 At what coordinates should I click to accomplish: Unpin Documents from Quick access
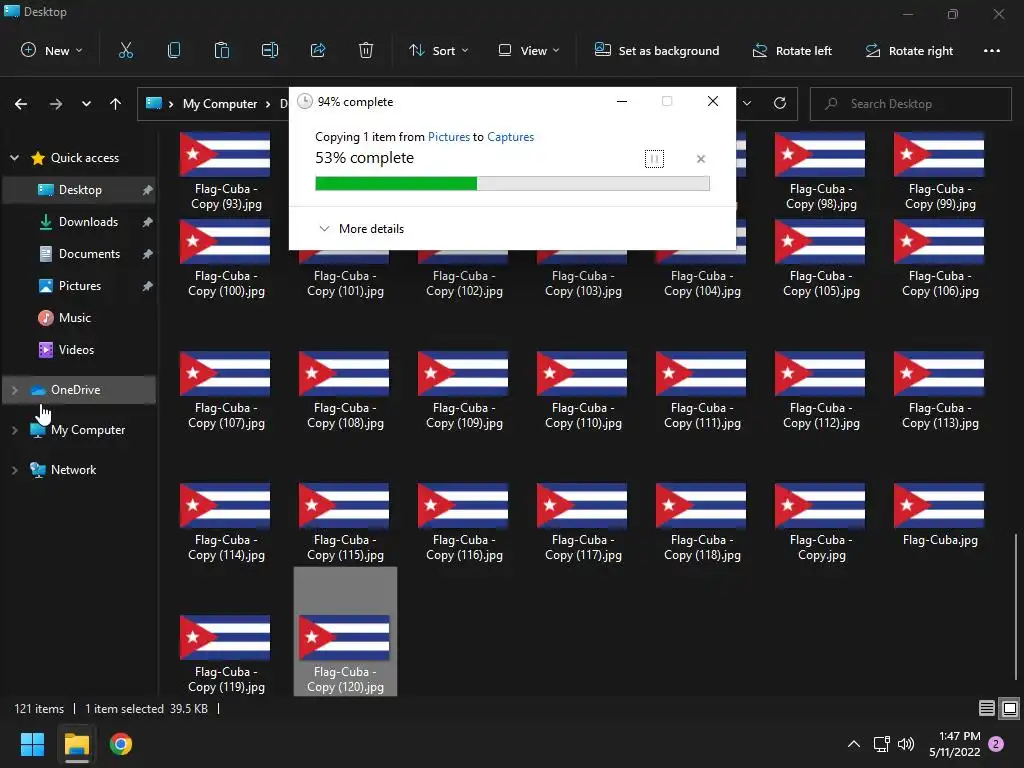coord(148,254)
